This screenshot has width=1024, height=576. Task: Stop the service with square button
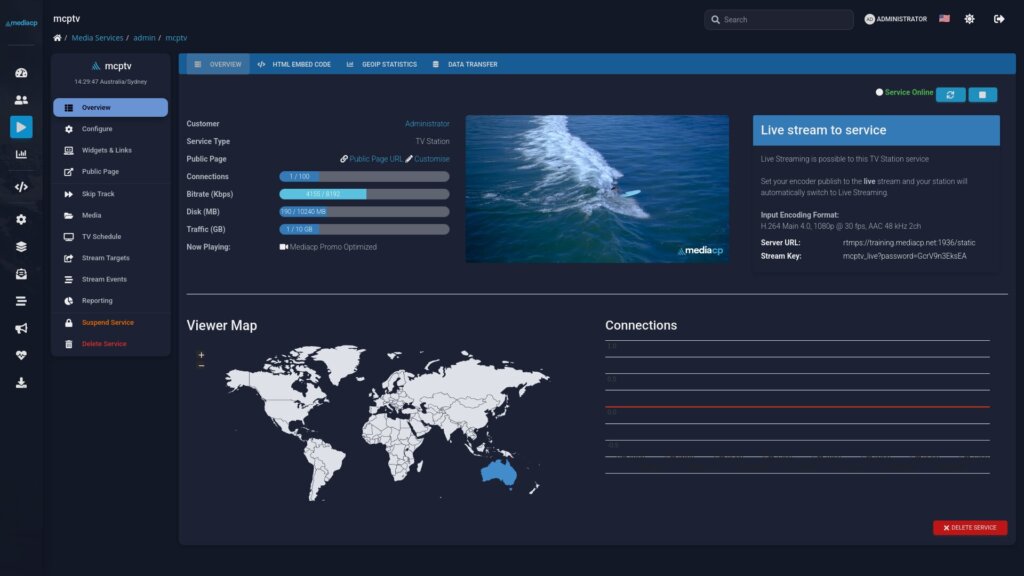click(982, 95)
